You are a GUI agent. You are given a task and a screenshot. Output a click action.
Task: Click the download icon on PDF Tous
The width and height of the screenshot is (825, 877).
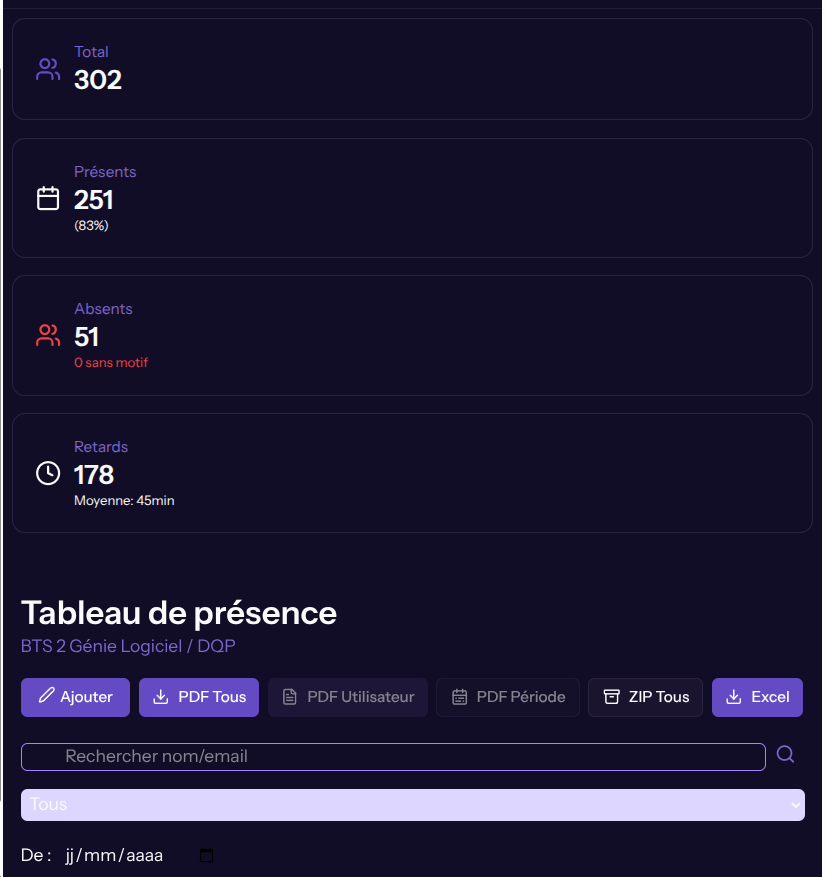[160, 697]
